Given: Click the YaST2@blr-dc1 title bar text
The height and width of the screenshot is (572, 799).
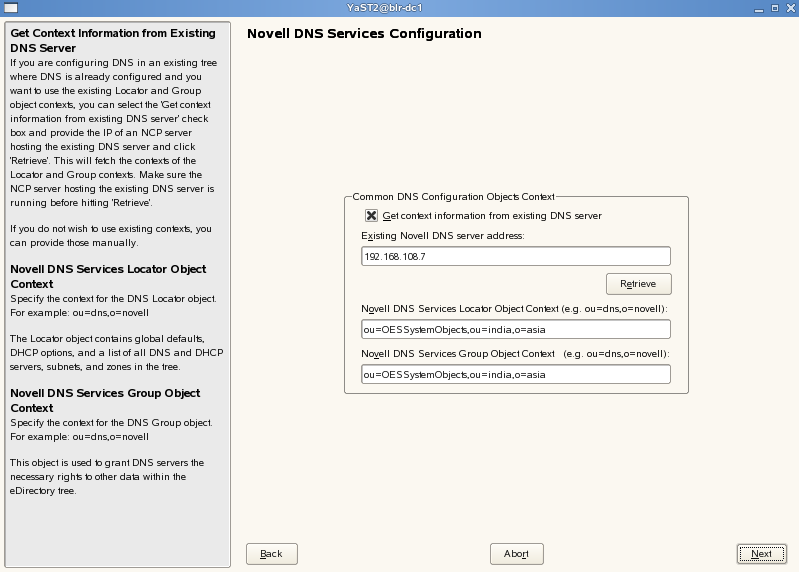Looking at the screenshot, I should 399,7.
